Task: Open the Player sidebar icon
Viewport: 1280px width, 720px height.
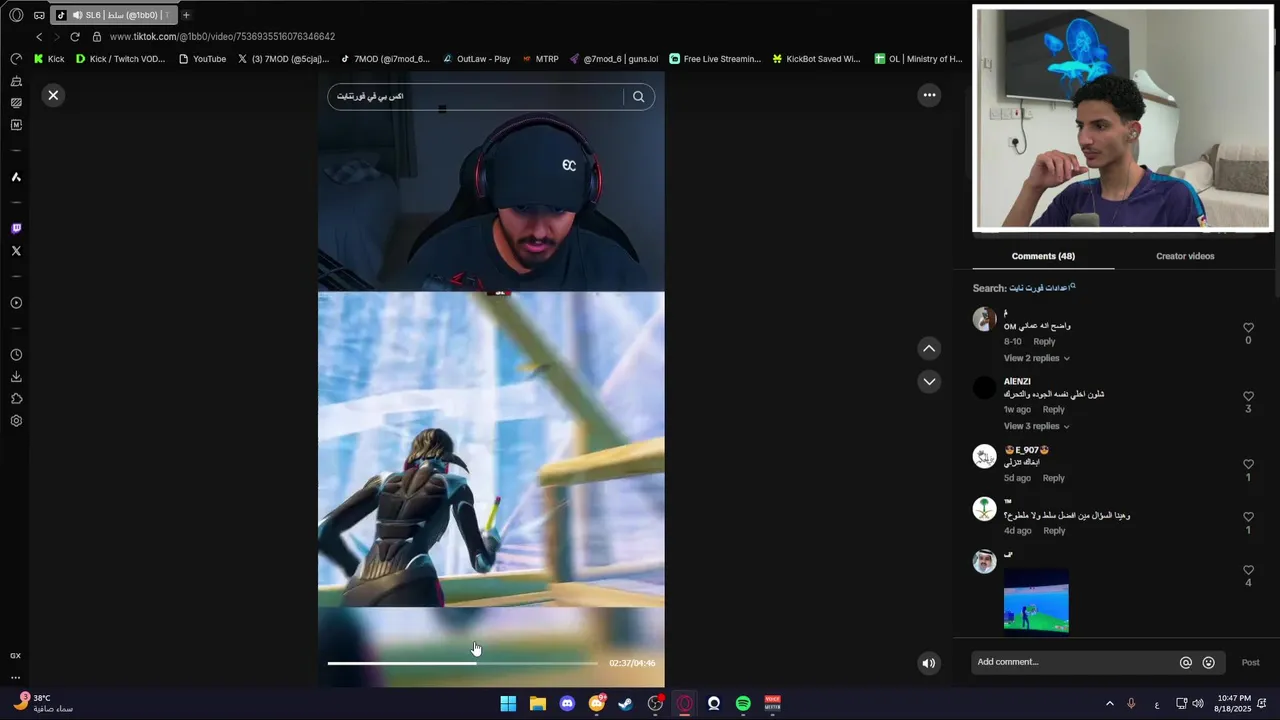Action: pos(16,303)
